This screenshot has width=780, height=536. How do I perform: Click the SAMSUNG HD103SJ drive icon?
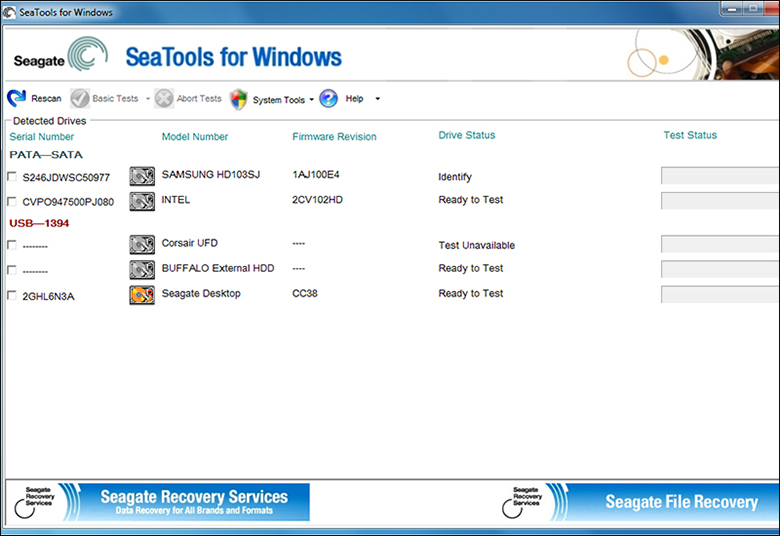coord(142,177)
